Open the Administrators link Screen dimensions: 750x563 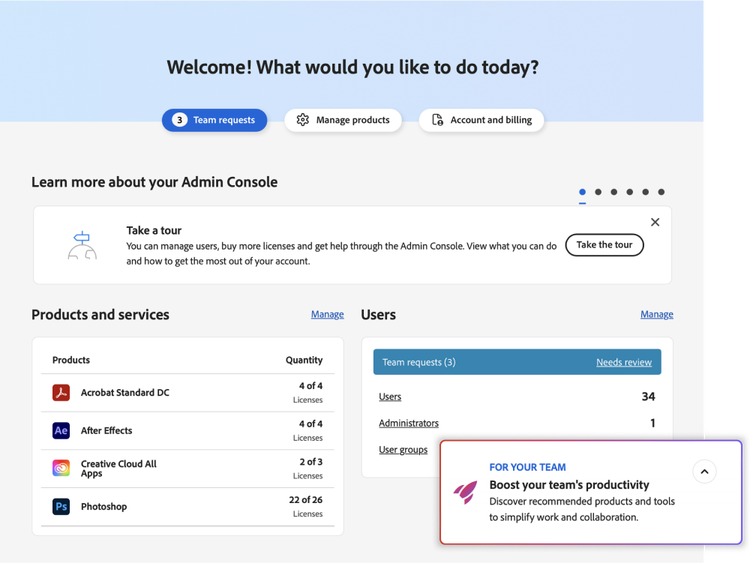tap(408, 423)
